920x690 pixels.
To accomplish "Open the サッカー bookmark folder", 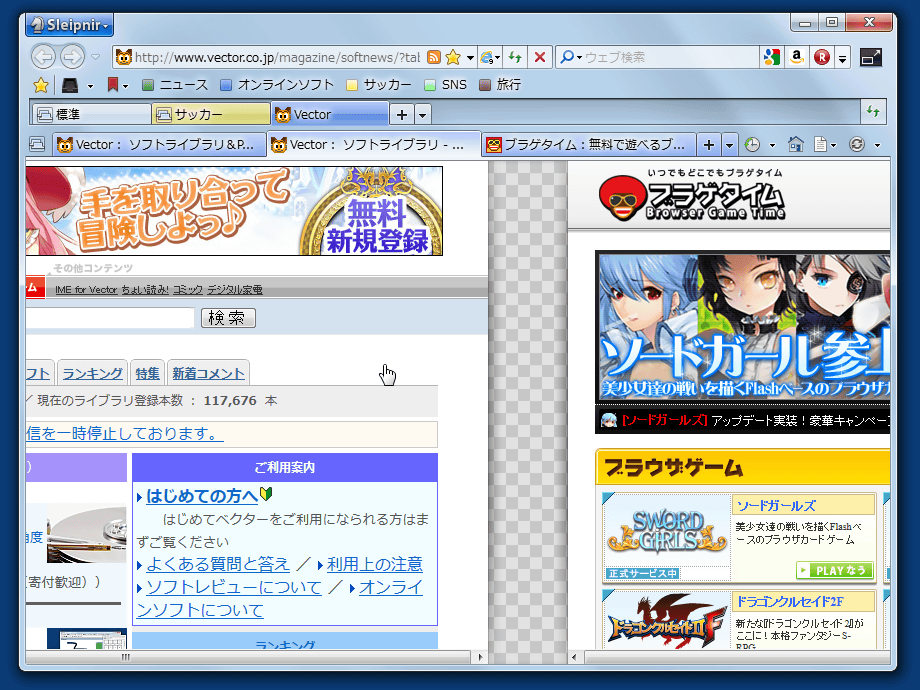I will click(378, 85).
